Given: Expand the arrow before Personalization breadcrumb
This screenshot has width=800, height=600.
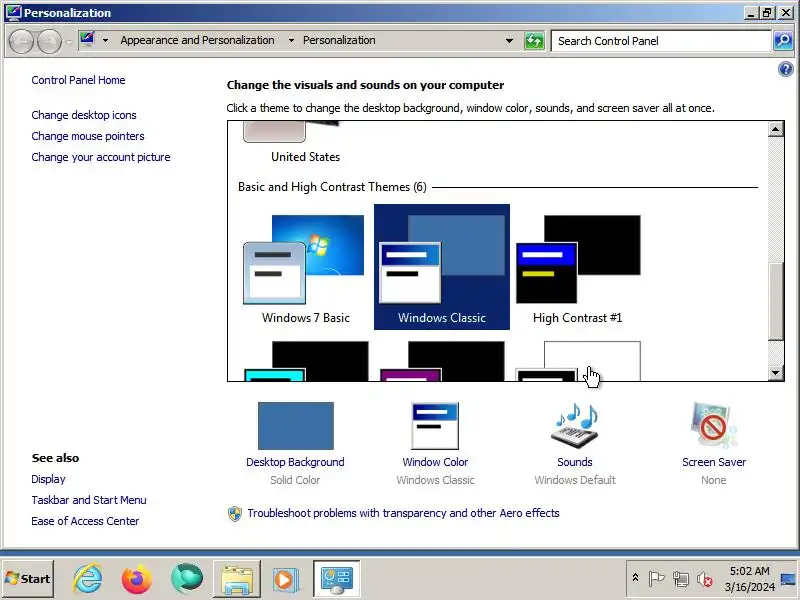Looking at the screenshot, I should tap(291, 40).
